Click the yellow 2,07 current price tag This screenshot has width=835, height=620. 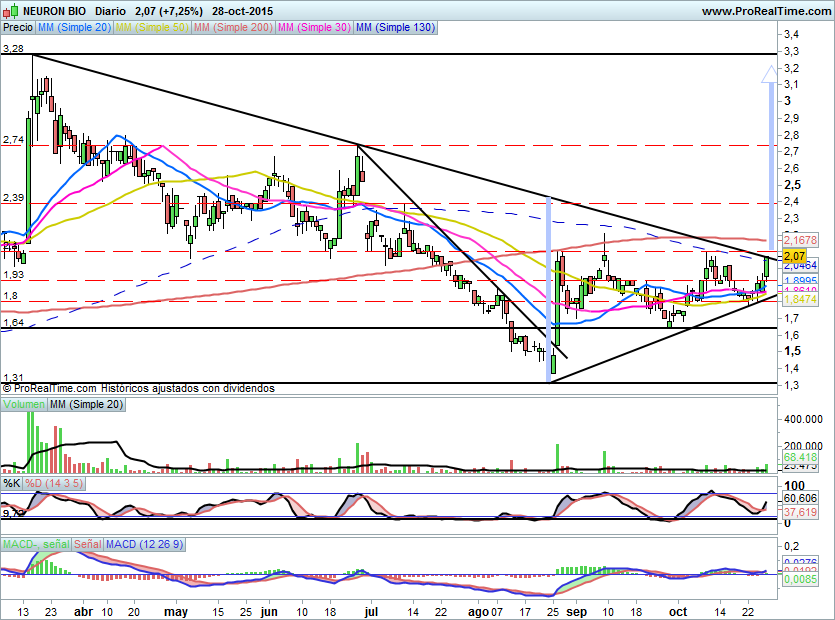pyautogui.click(x=795, y=256)
